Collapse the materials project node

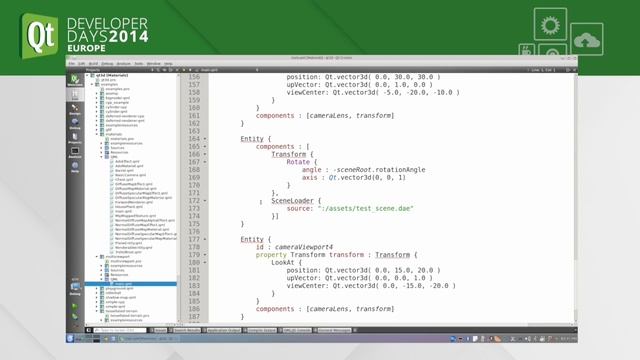click(x=97, y=134)
